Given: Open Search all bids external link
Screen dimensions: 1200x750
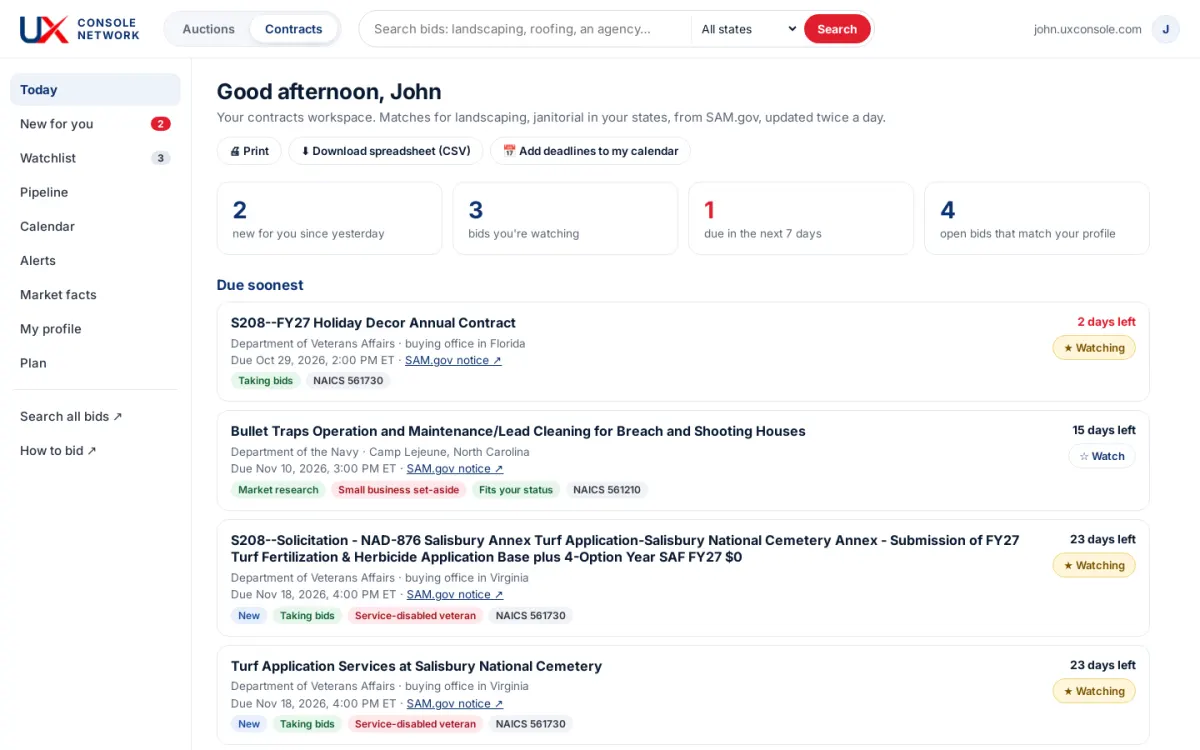Looking at the screenshot, I should (x=71, y=416).
